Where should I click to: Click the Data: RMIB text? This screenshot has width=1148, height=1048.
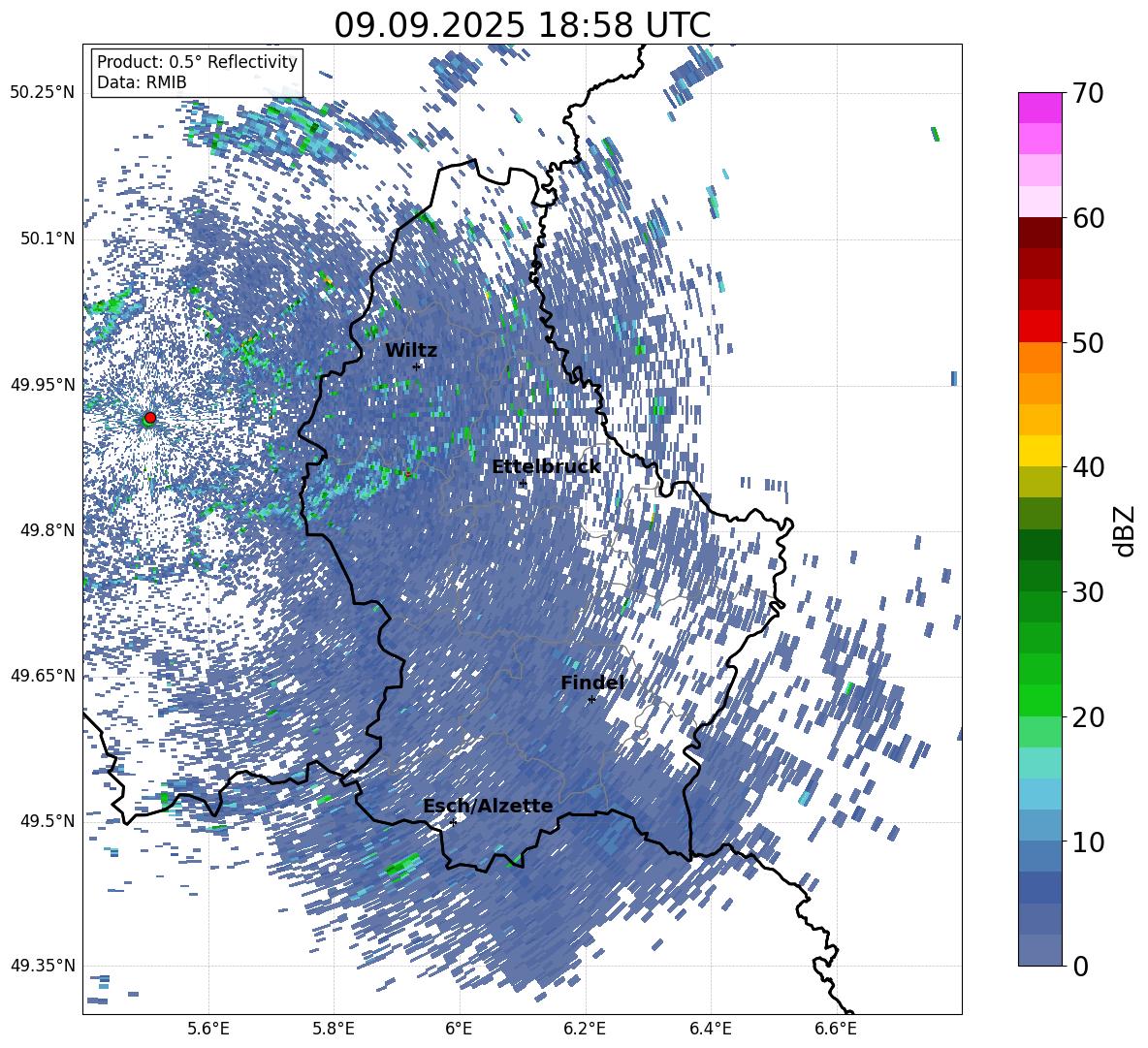[142, 82]
